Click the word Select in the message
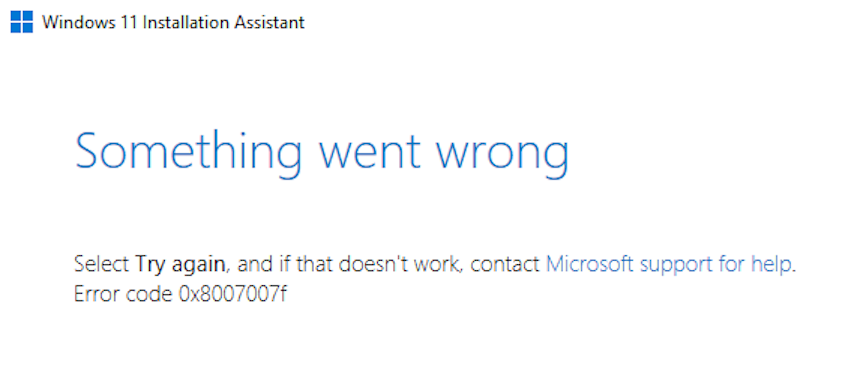 pyautogui.click(x=101, y=265)
